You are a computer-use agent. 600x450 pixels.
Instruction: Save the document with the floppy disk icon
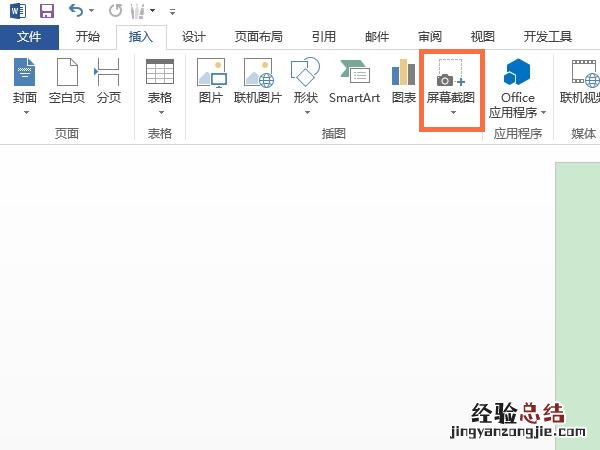(47, 11)
